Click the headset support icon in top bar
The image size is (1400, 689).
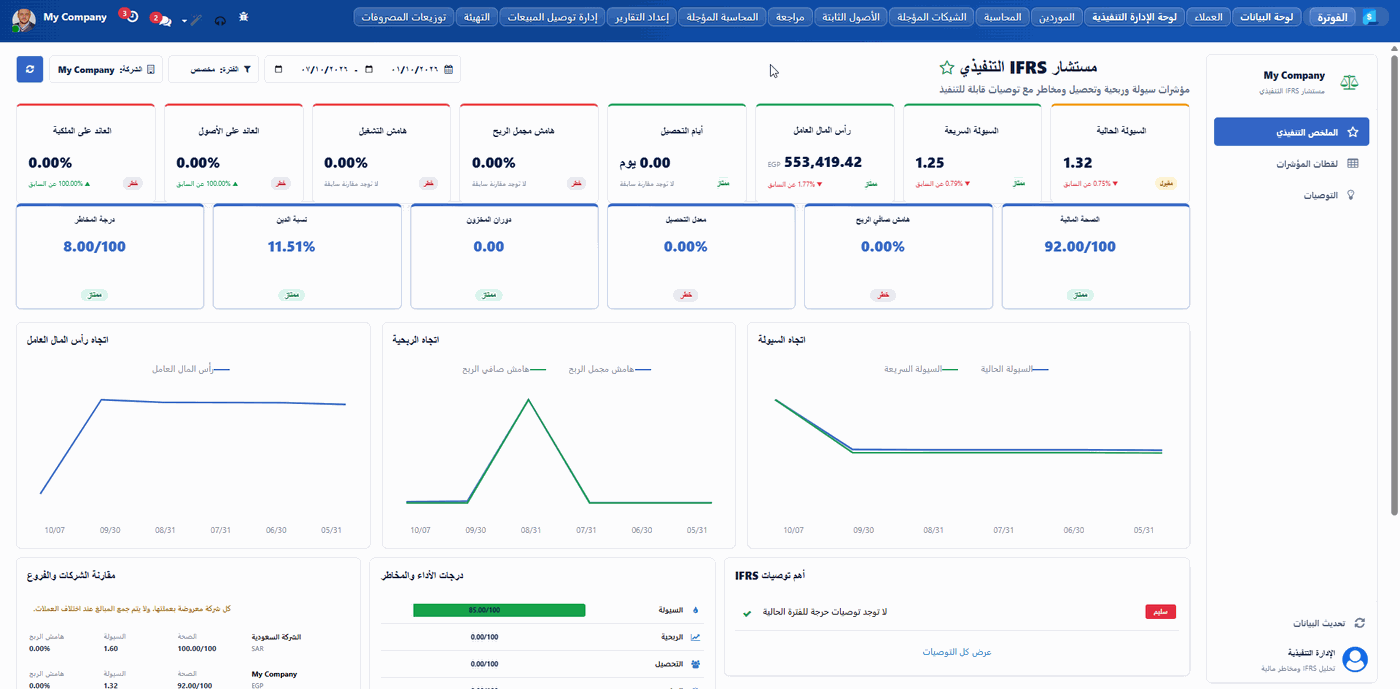[220, 19]
